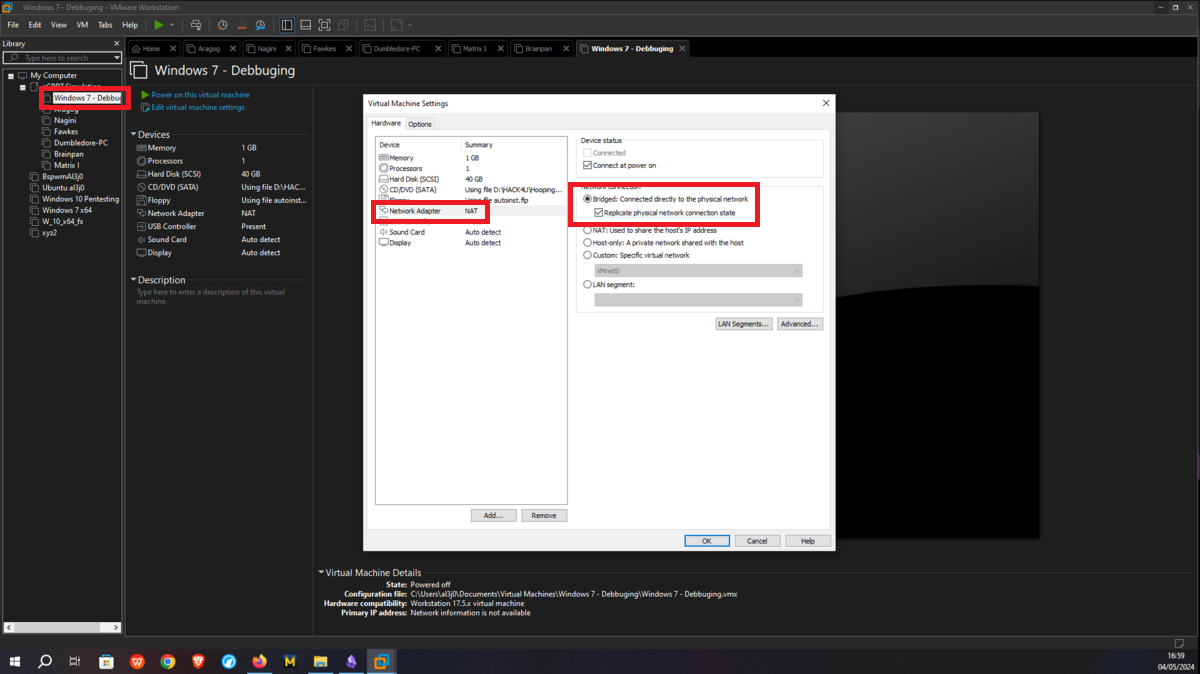Click the green Power On toolbar button

point(159,25)
